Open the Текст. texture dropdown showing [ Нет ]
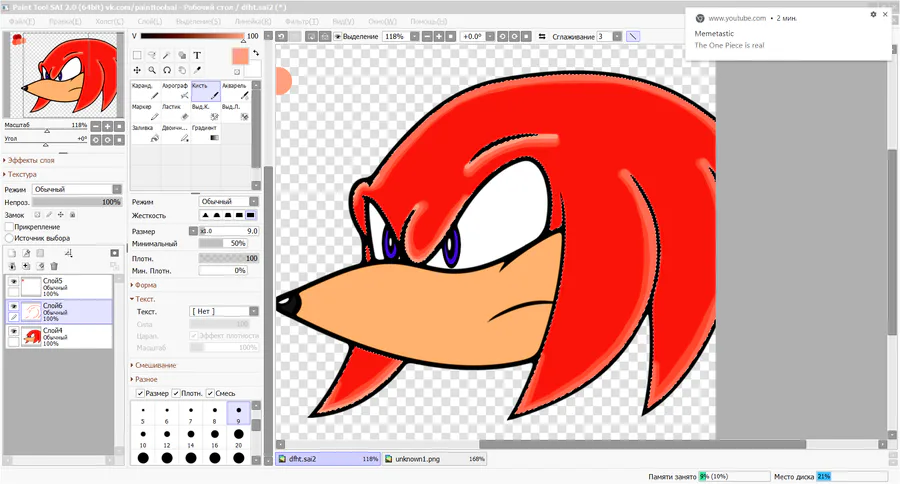 (224, 311)
